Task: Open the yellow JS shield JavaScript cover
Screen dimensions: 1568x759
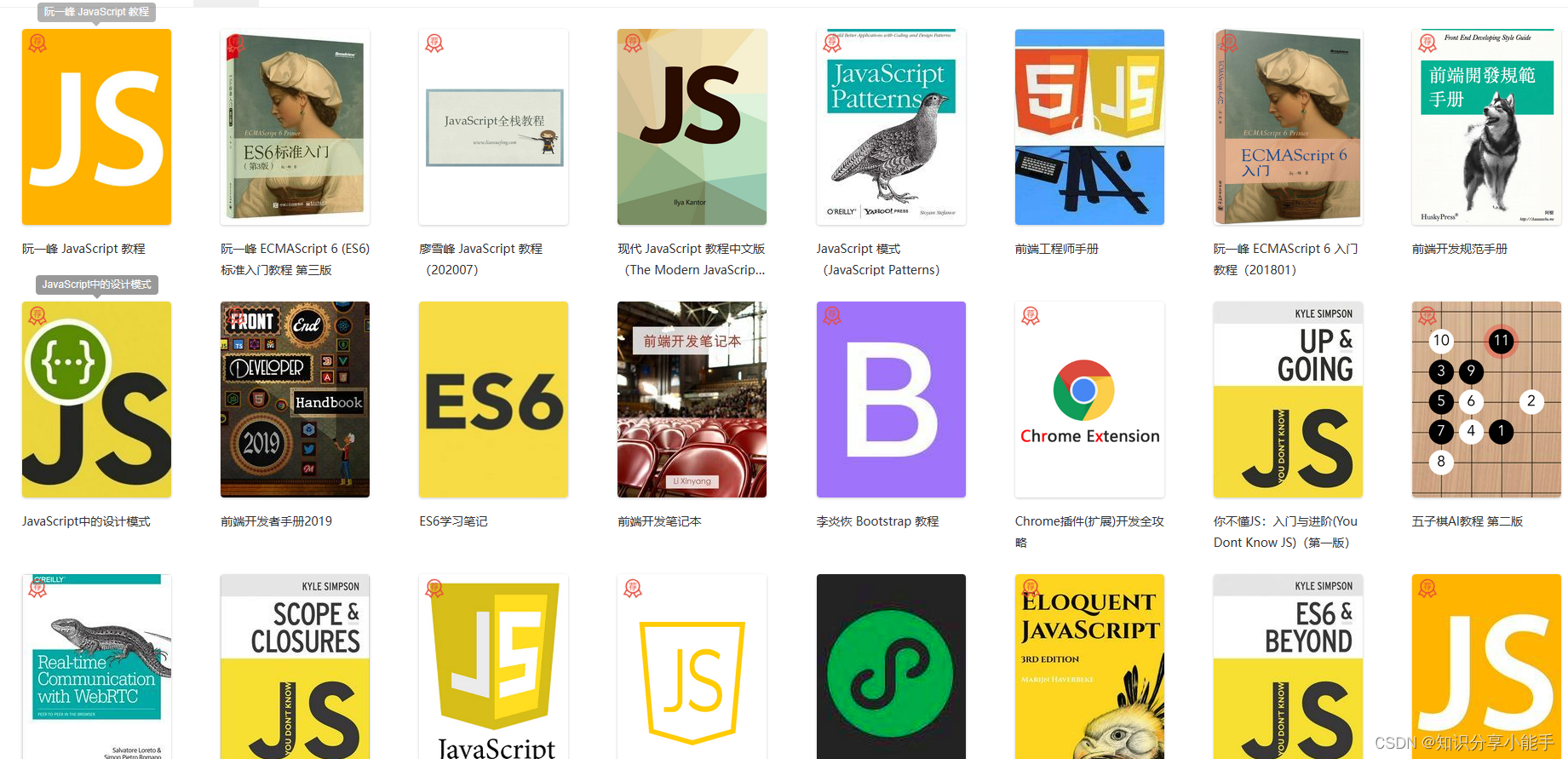Action: pos(493,666)
